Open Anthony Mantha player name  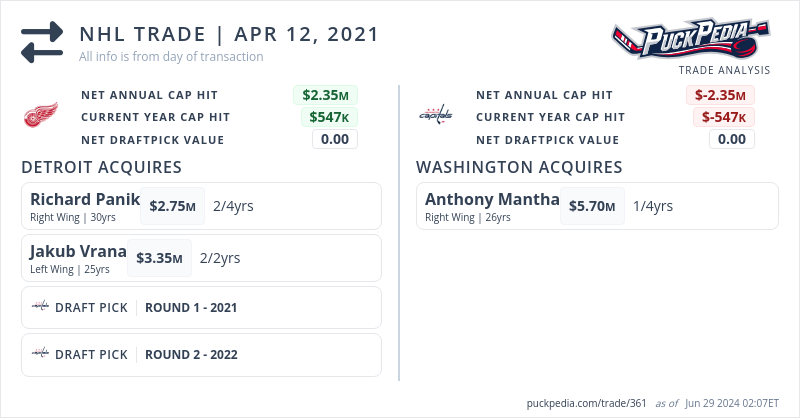tap(491, 199)
